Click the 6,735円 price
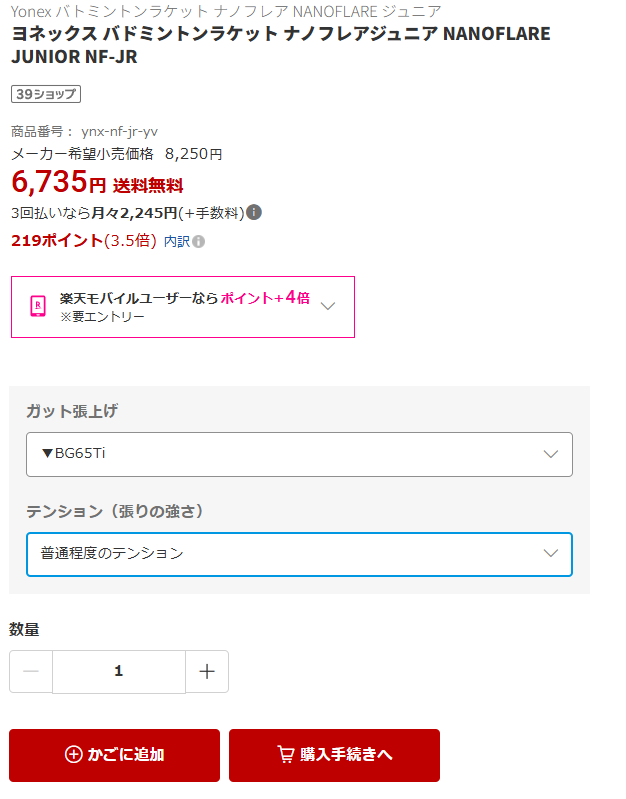 pos(58,182)
